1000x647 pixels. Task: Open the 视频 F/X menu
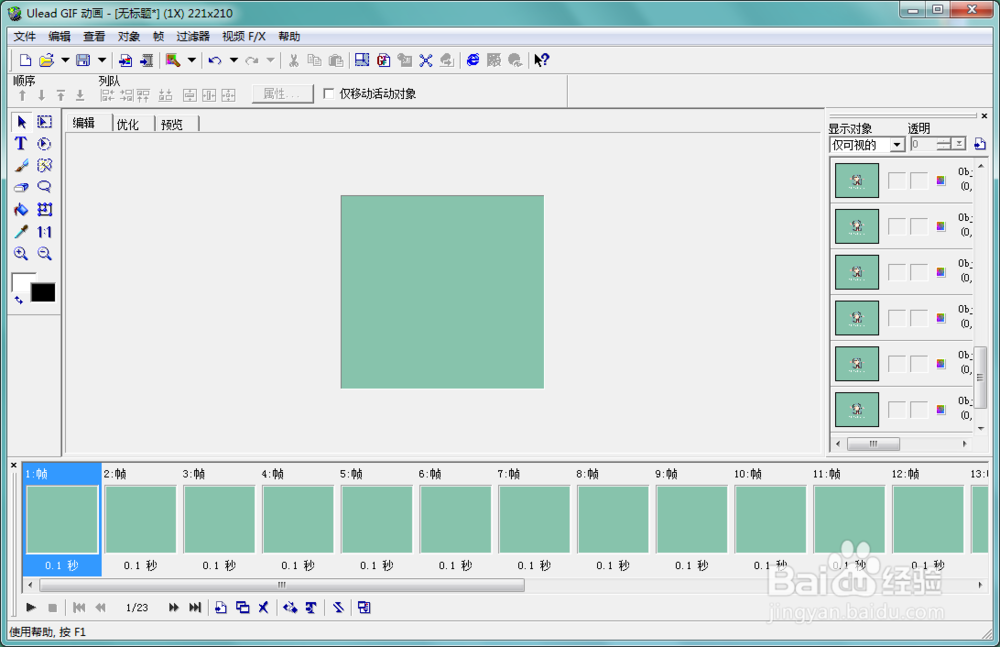244,36
